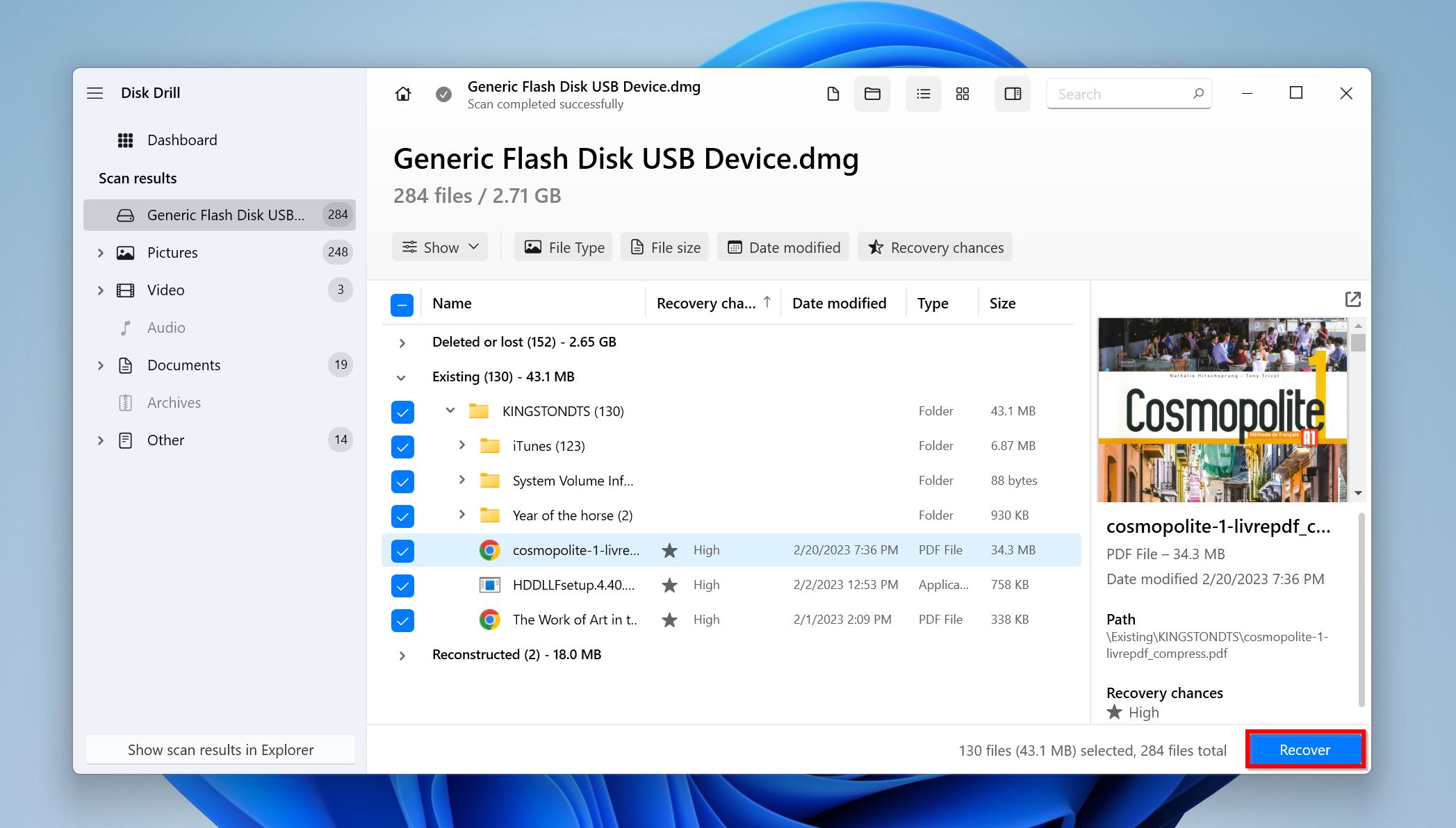Toggle the select-all header checkbox
The width and height of the screenshot is (1456, 828).
[x=402, y=304]
